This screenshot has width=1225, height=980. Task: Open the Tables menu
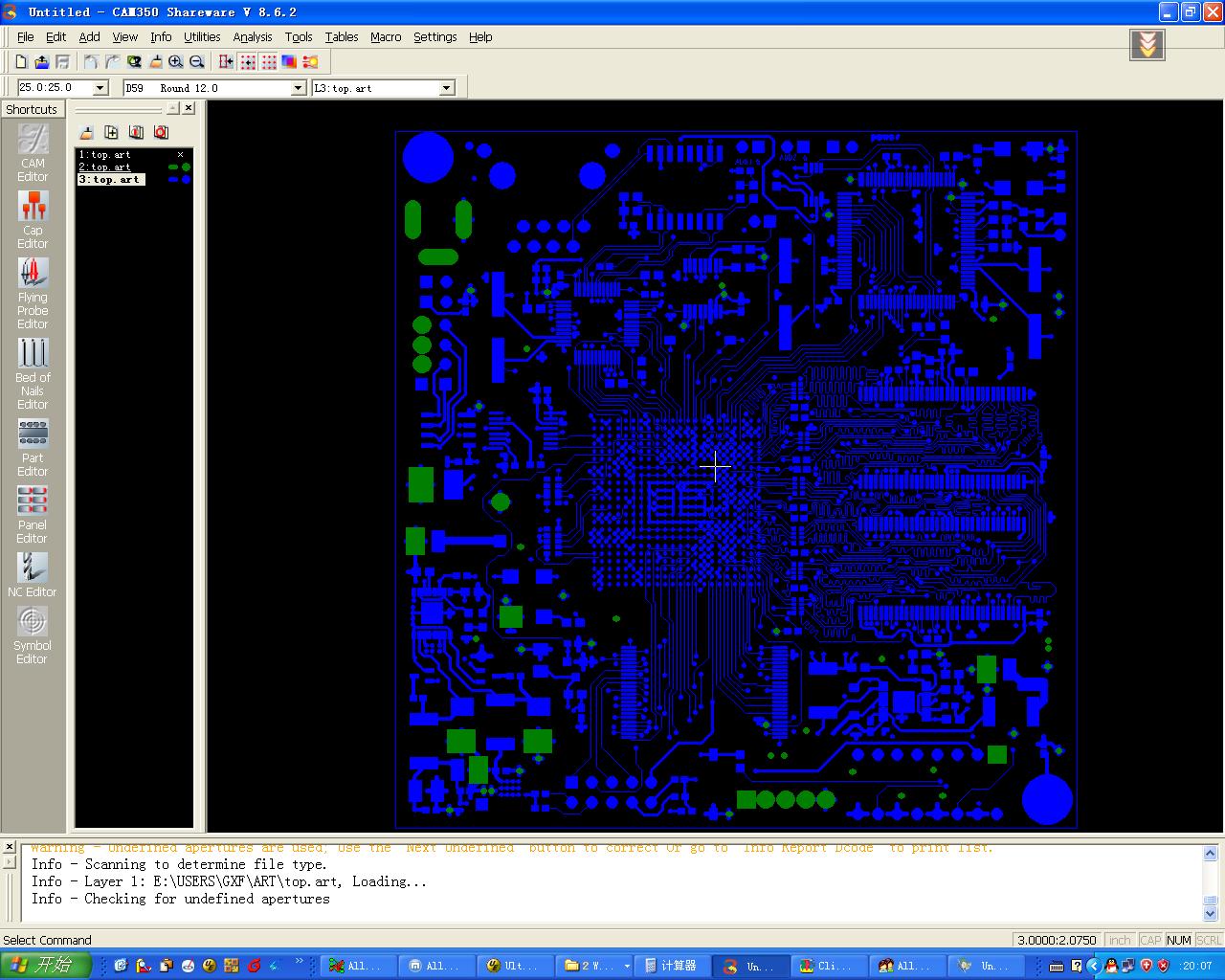[x=342, y=36]
